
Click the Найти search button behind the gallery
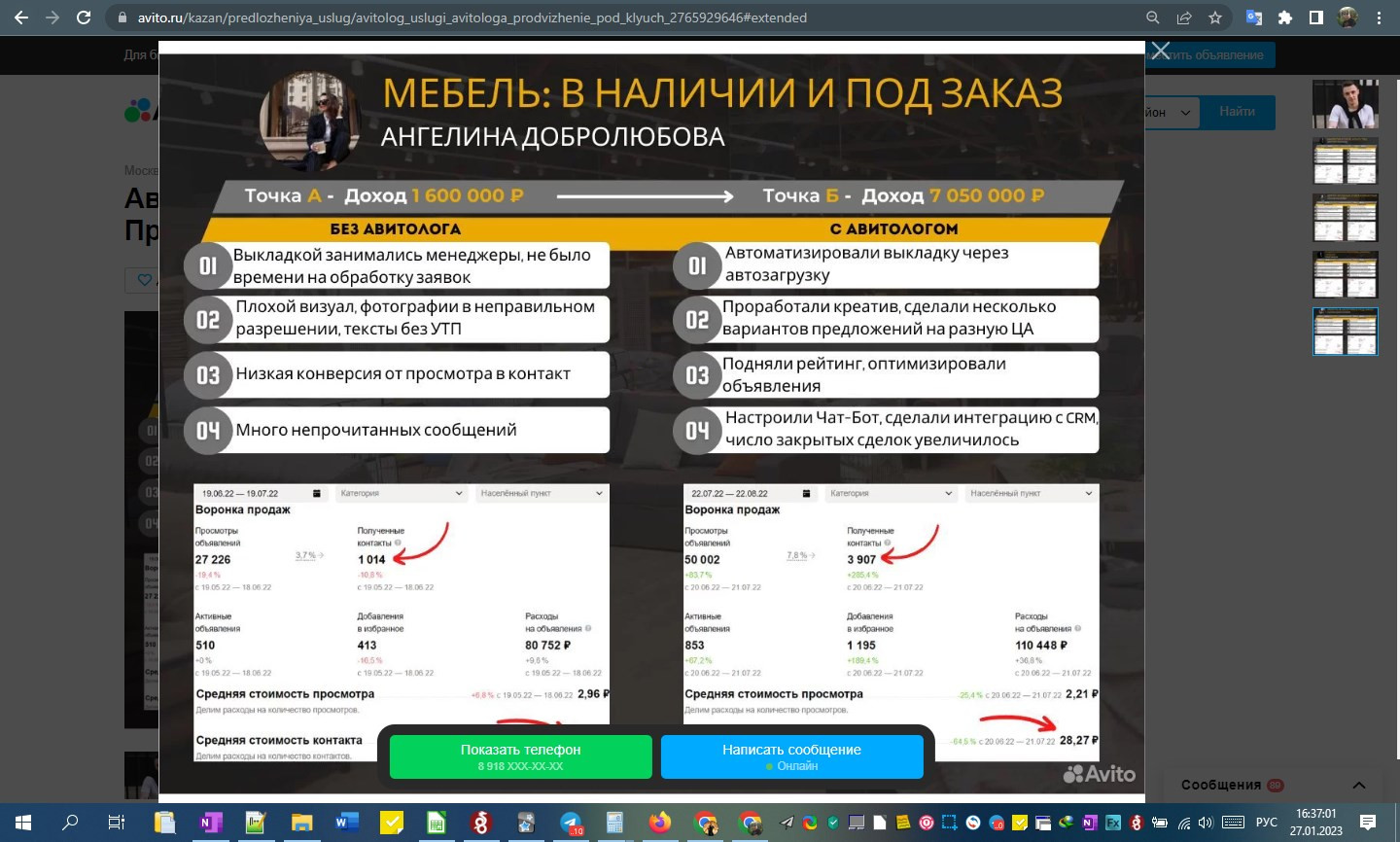click(1237, 112)
